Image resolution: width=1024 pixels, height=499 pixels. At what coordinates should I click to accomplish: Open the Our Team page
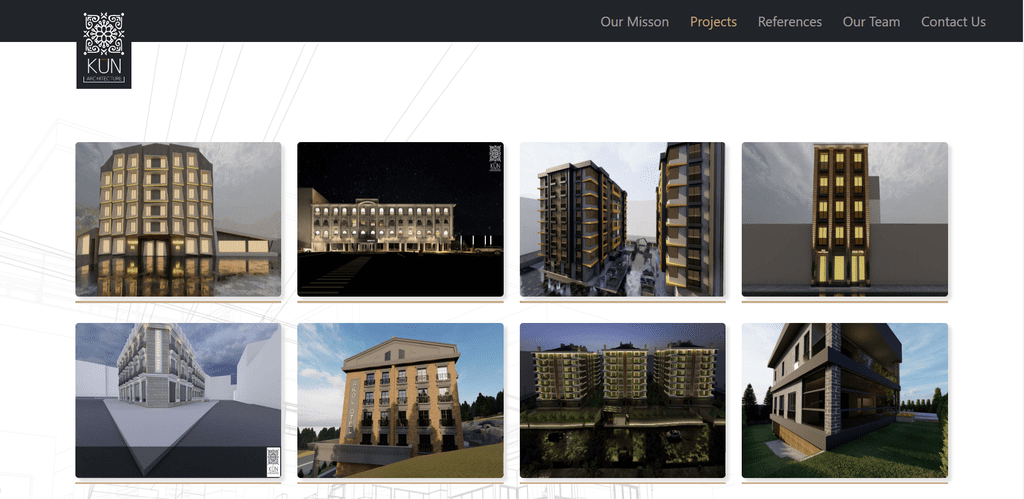pos(871,22)
